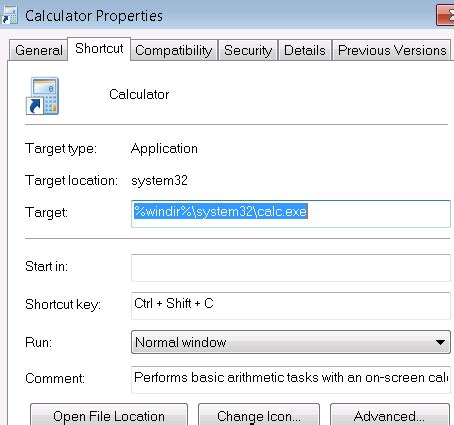Viewport: 454px width, 425px height.
Task: Click the Calculator name text
Action: pos(139,94)
